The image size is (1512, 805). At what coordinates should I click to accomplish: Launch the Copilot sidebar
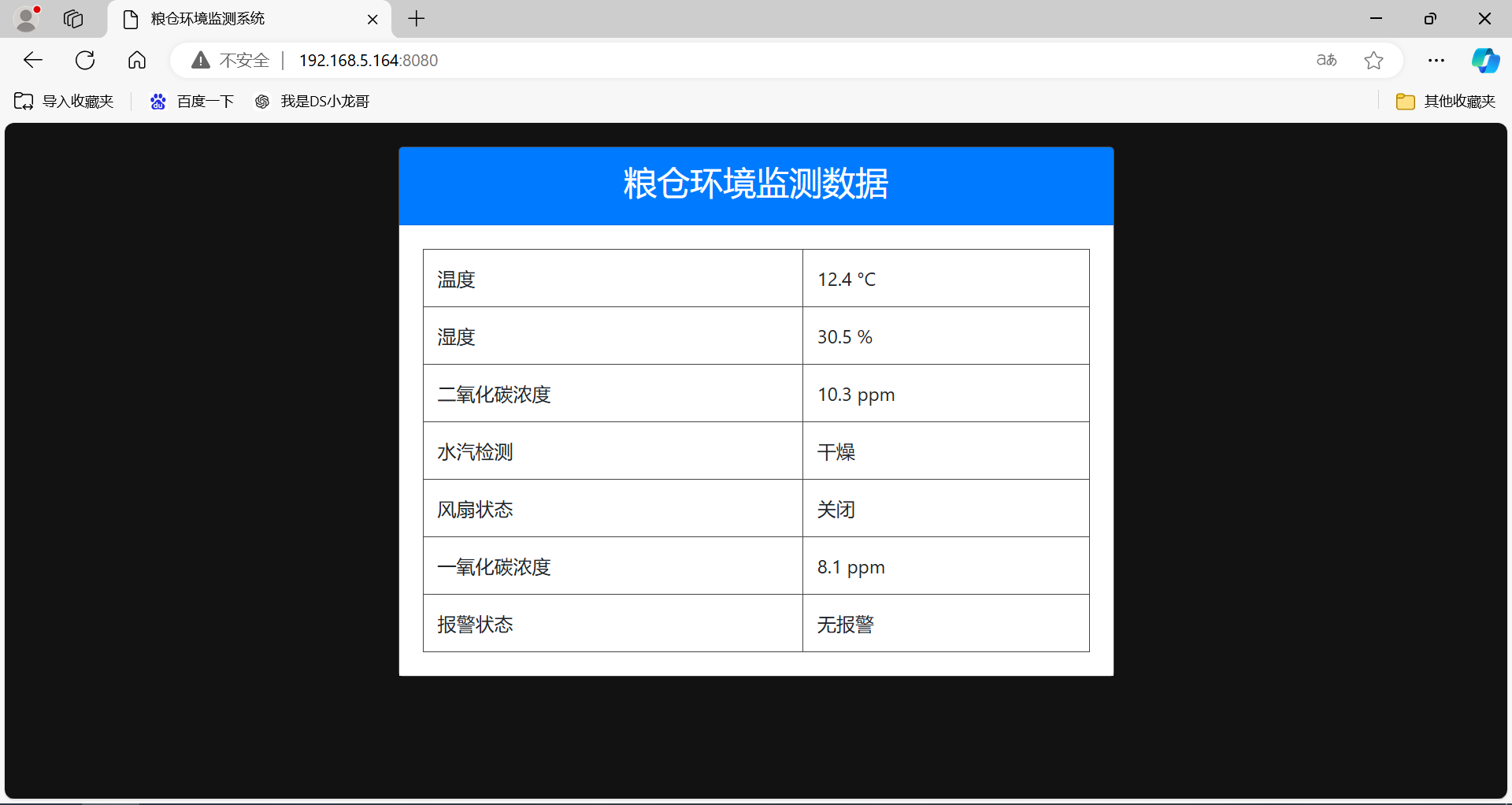[1485, 60]
